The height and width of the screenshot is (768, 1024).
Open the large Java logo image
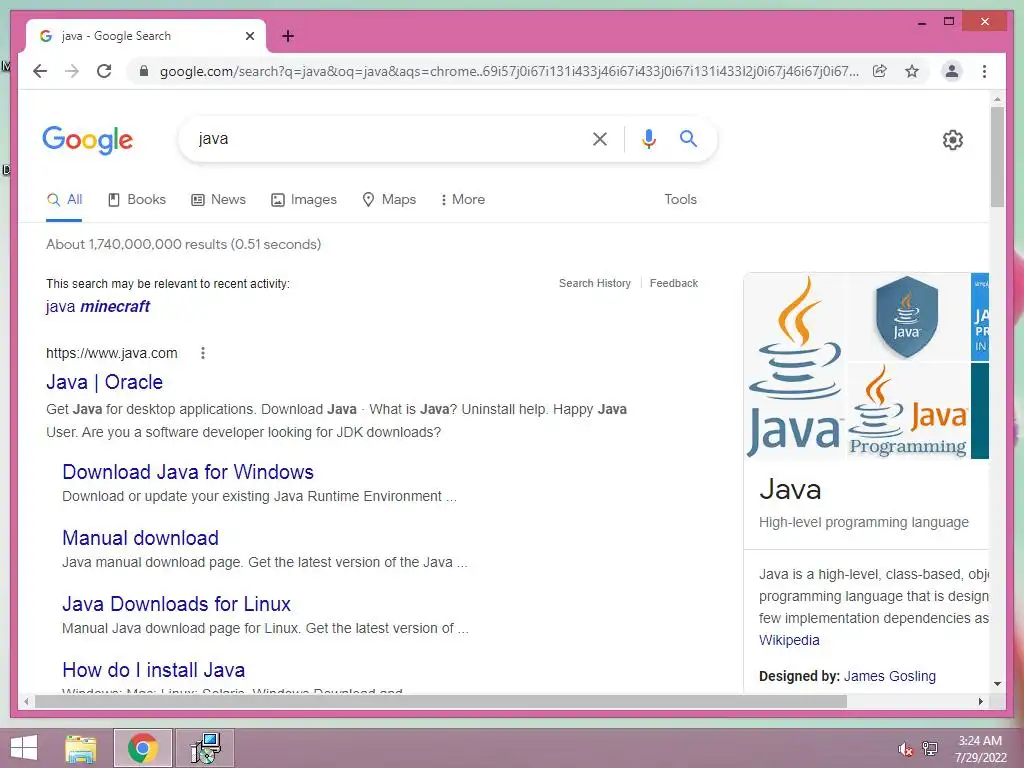click(795, 366)
